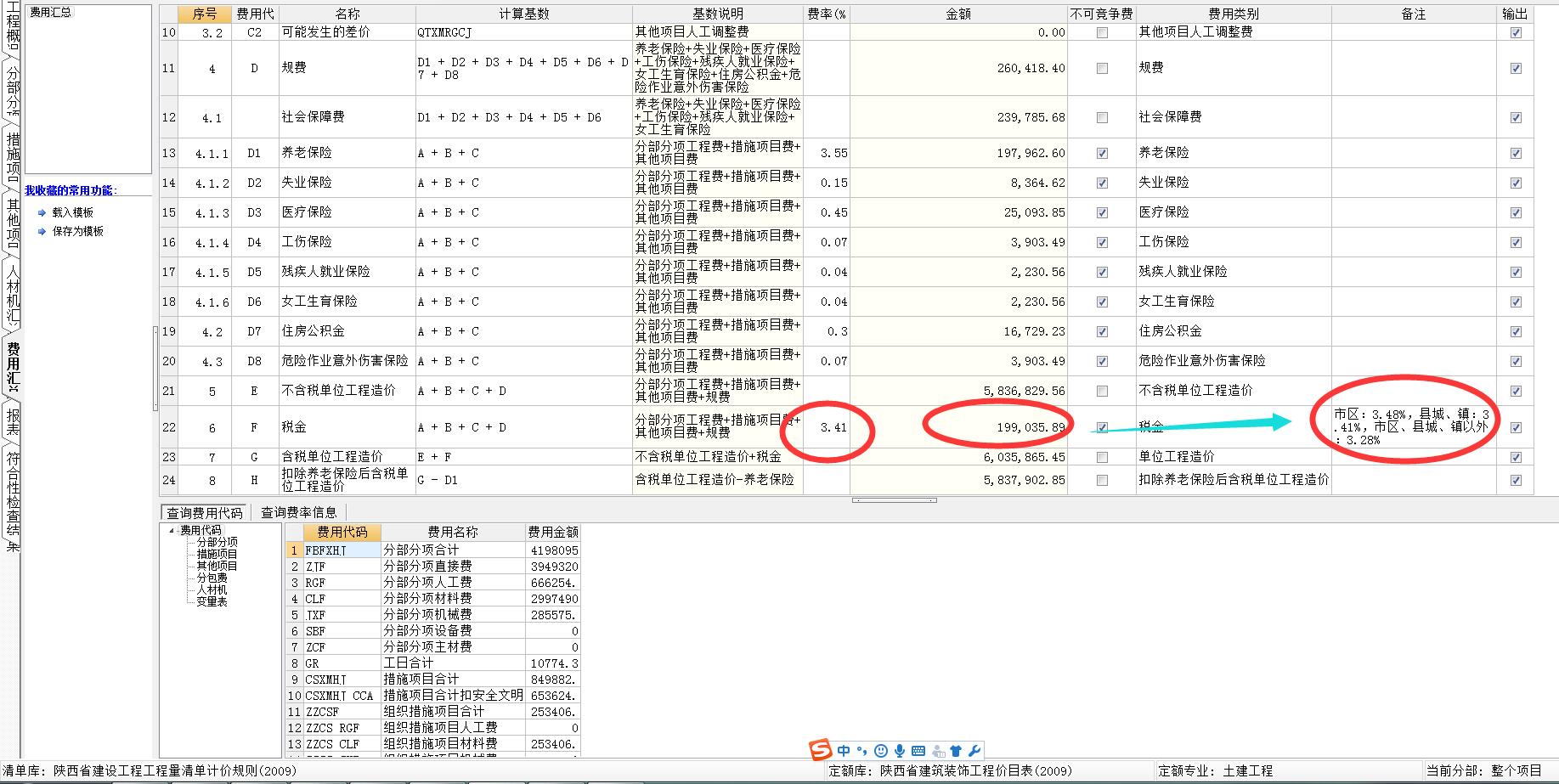Click the 费率 column header
Image resolution: width=1559 pixels, height=784 pixels.
826,14
